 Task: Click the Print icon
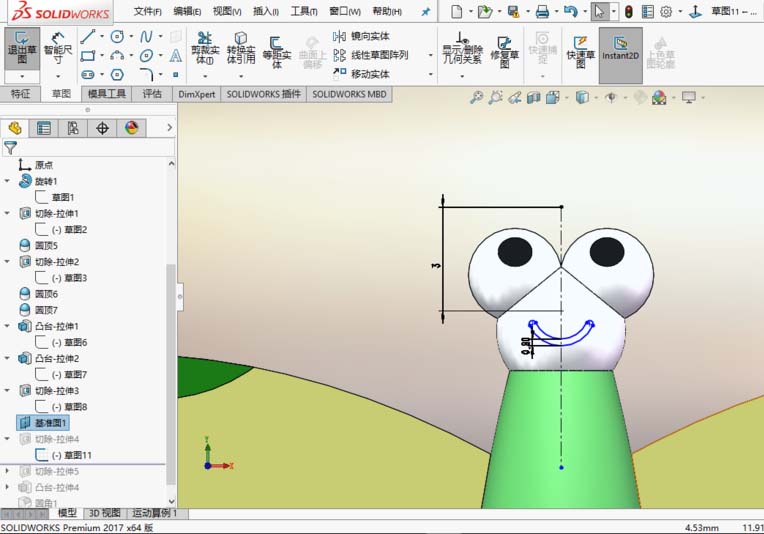point(542,12)
